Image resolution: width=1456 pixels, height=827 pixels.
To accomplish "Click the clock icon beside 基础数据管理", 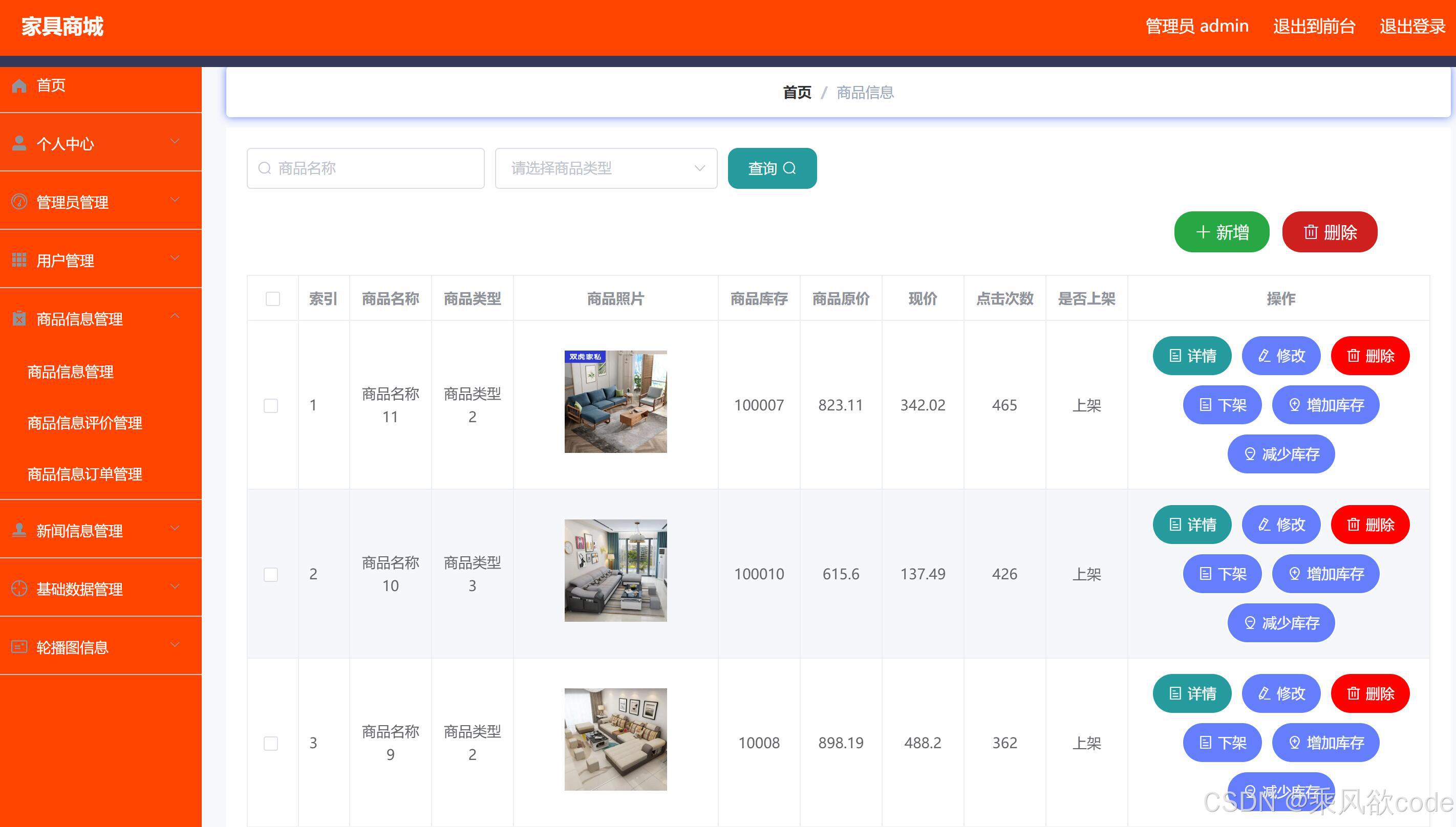I will click(19, 588).
